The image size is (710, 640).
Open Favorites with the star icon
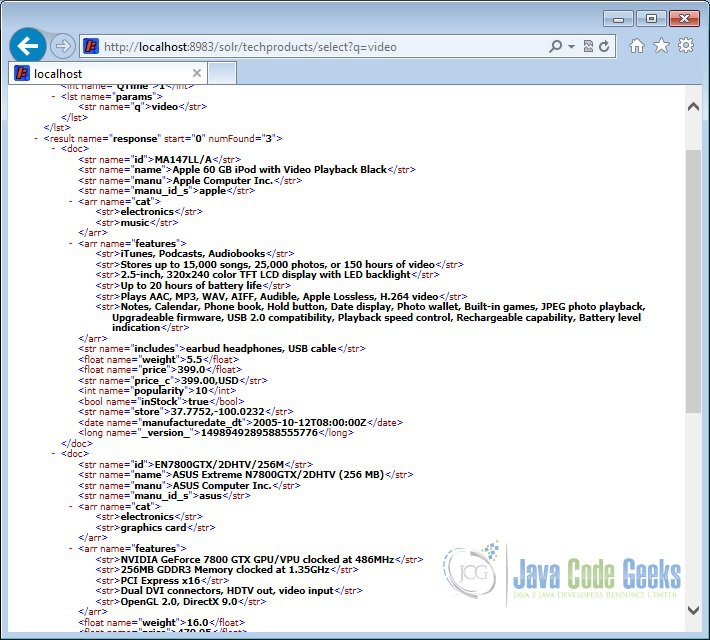661,45
